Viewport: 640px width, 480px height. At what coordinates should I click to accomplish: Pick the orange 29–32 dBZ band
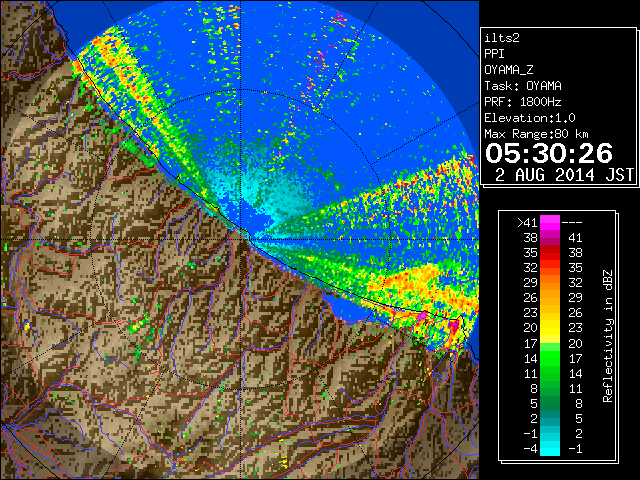tap(550, 283)
